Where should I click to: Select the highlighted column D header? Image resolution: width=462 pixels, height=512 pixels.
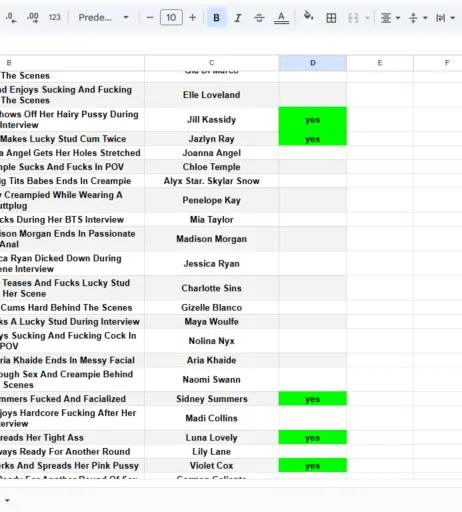click(x=313, y=63)
